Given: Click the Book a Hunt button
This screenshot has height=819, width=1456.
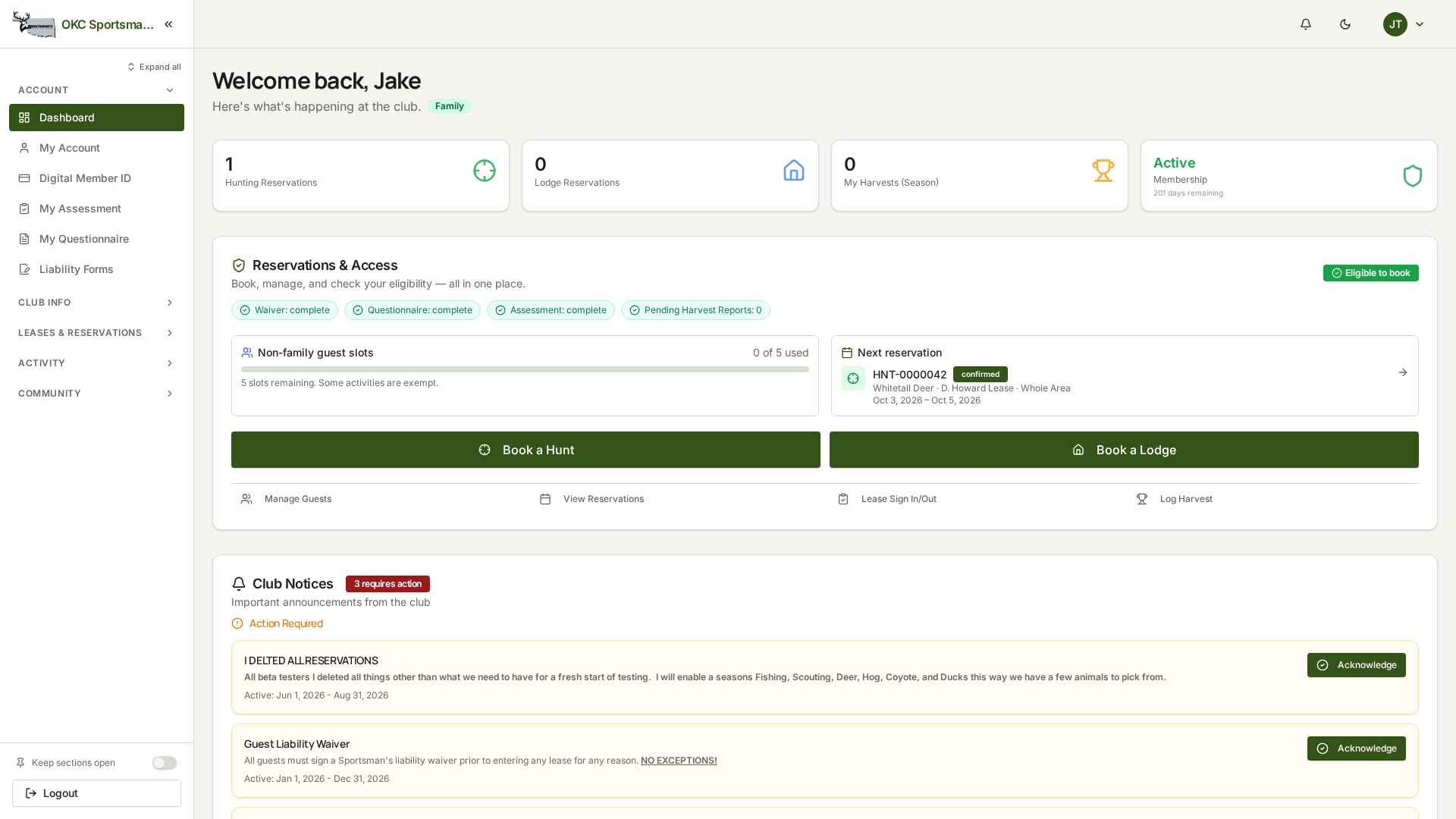Looking at the screenshot, I should 526,450.
